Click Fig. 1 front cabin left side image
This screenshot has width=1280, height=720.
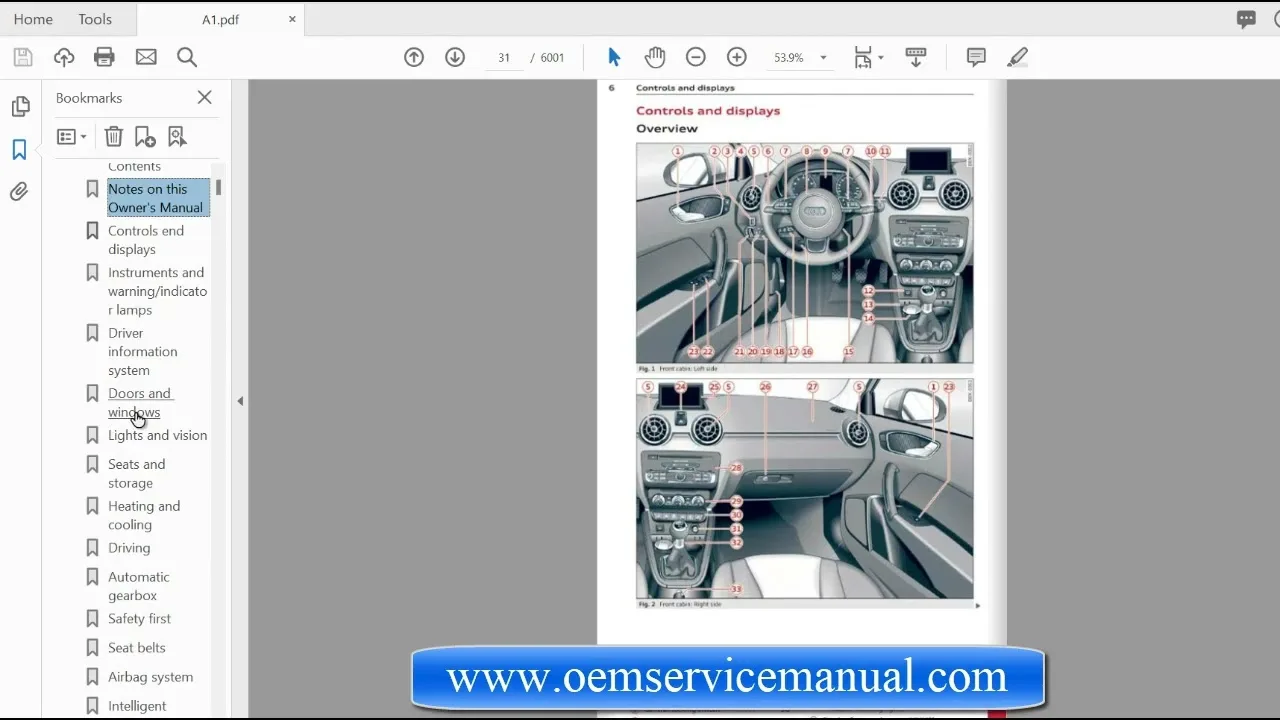click(x=804, y=253)
